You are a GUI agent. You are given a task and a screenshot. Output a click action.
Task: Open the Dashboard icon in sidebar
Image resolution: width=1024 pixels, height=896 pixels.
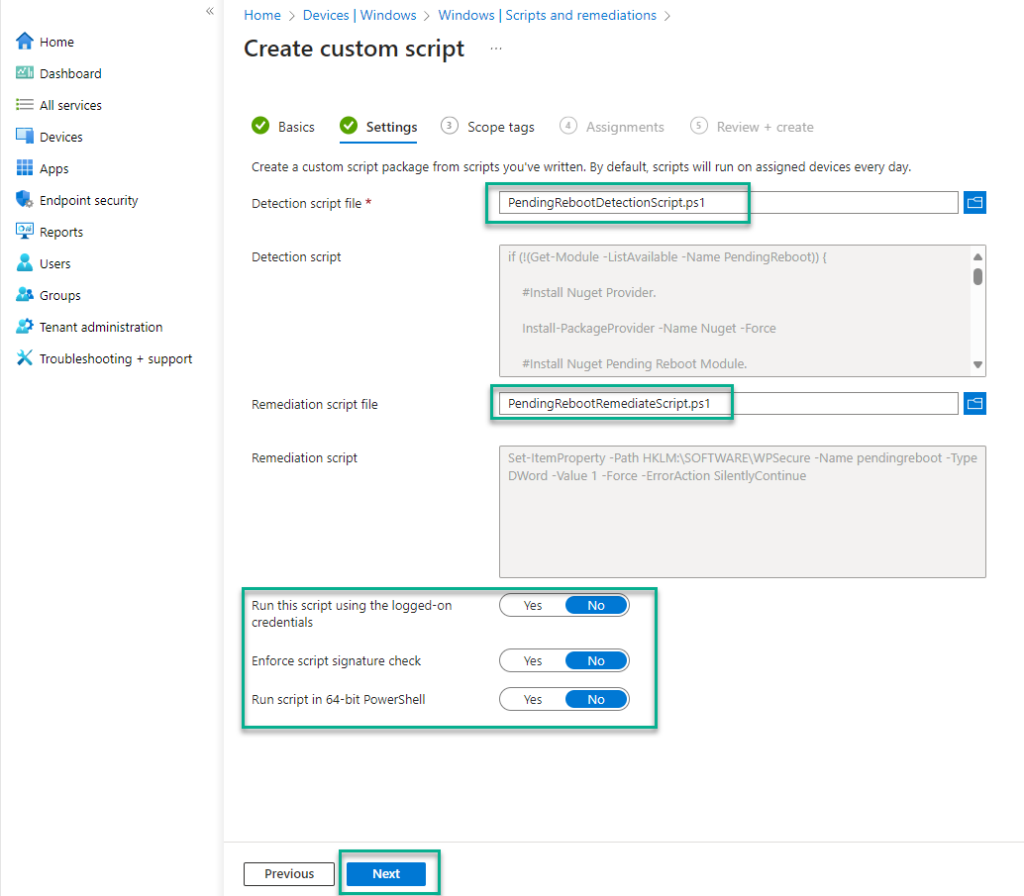(x=25, y=72)
